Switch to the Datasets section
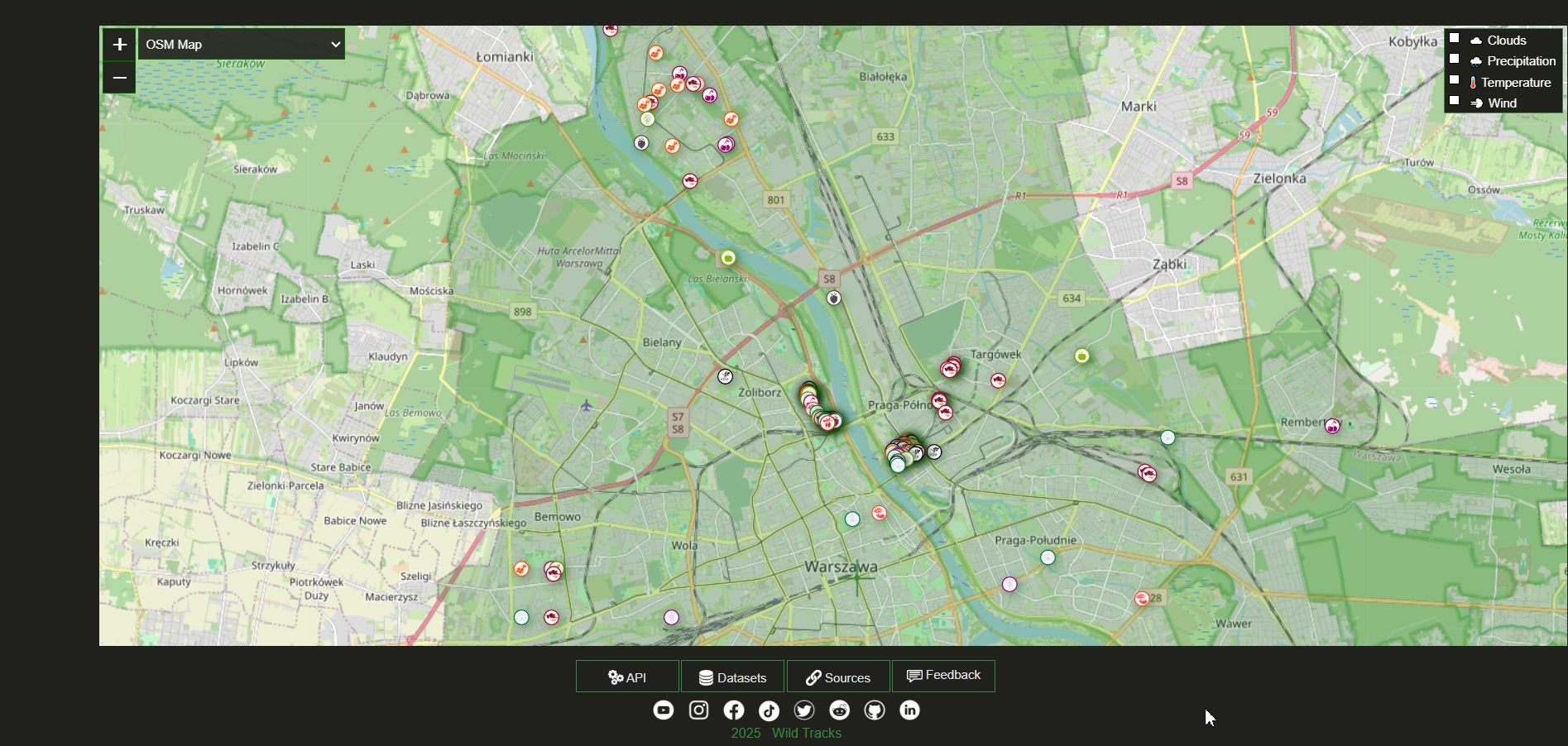 [x=732, y=677]
